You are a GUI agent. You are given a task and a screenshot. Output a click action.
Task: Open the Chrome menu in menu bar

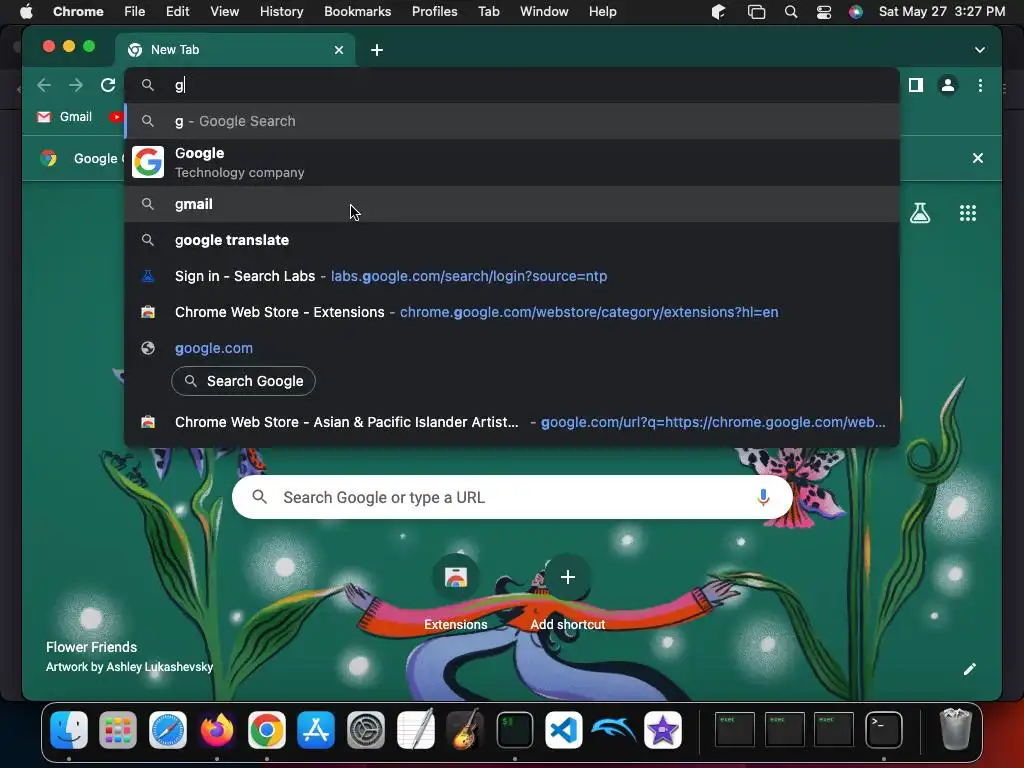(x=78, y=11)
